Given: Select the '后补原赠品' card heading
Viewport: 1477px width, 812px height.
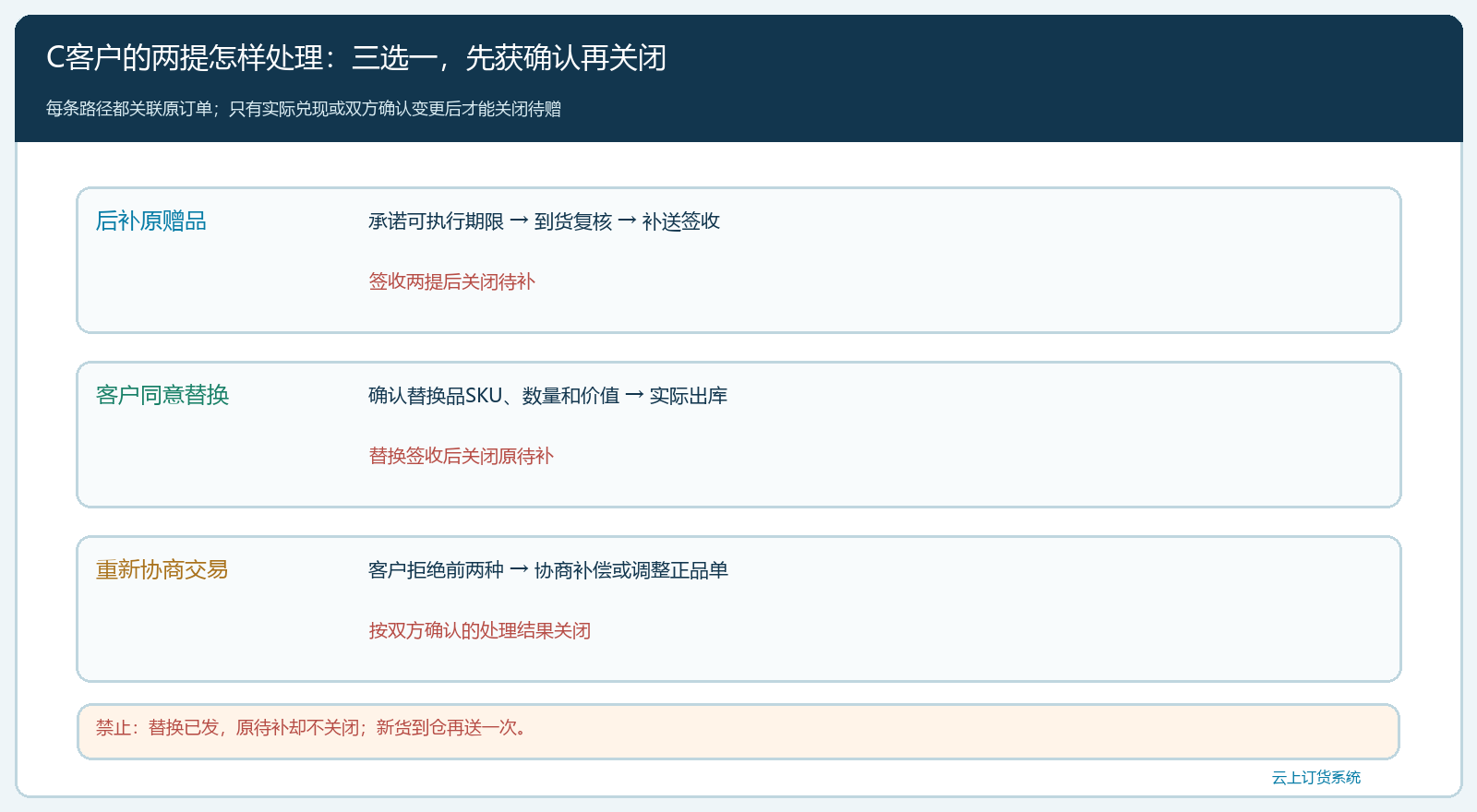Looking at the screenshot, I should (151, 221).
